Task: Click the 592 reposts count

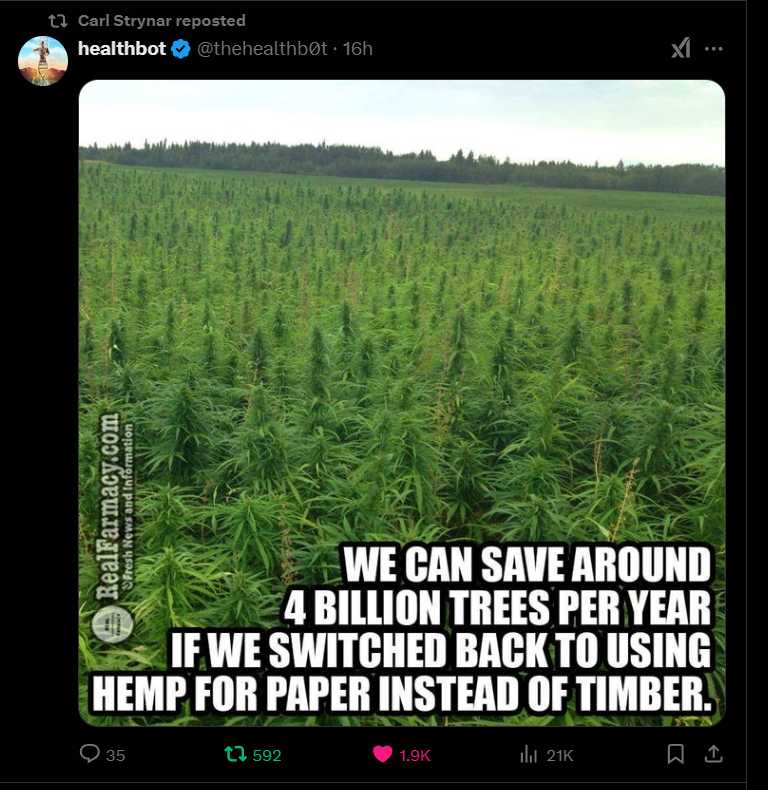Action: tap(267, 755)
